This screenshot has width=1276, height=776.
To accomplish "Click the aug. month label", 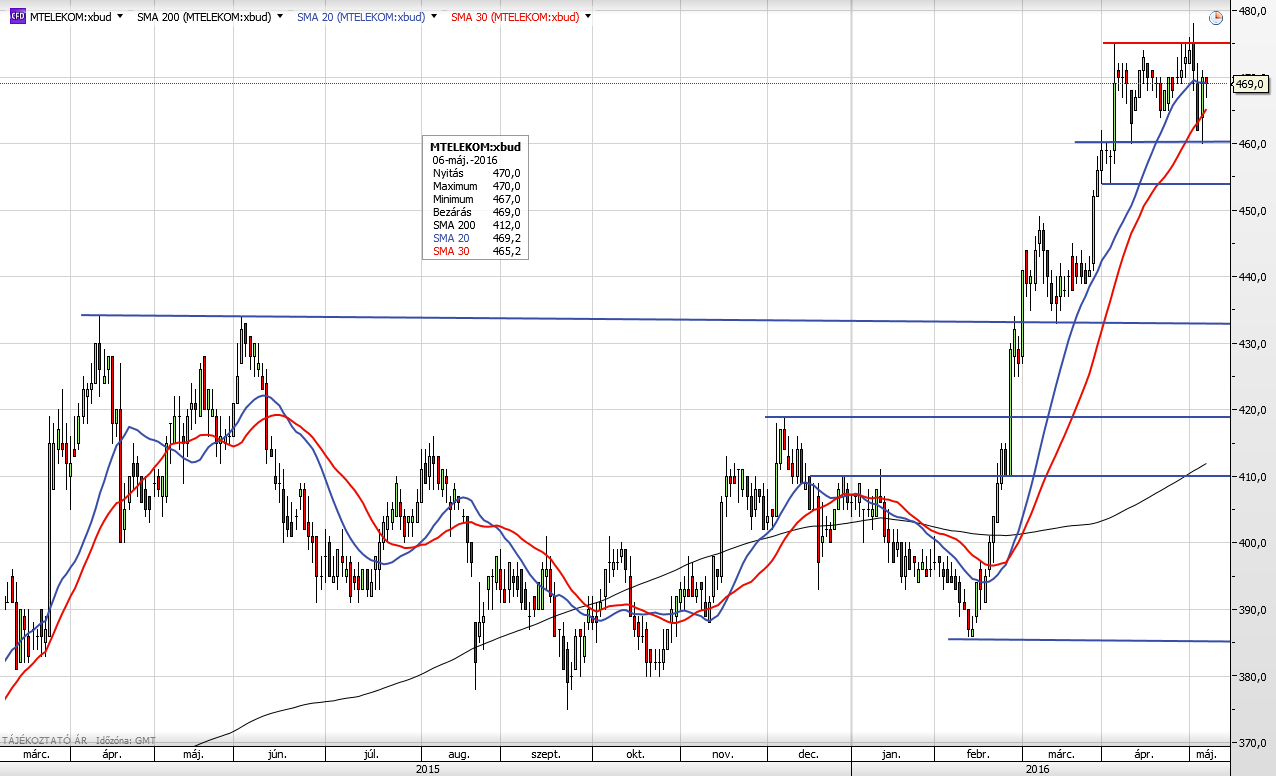I will (460, 755).
